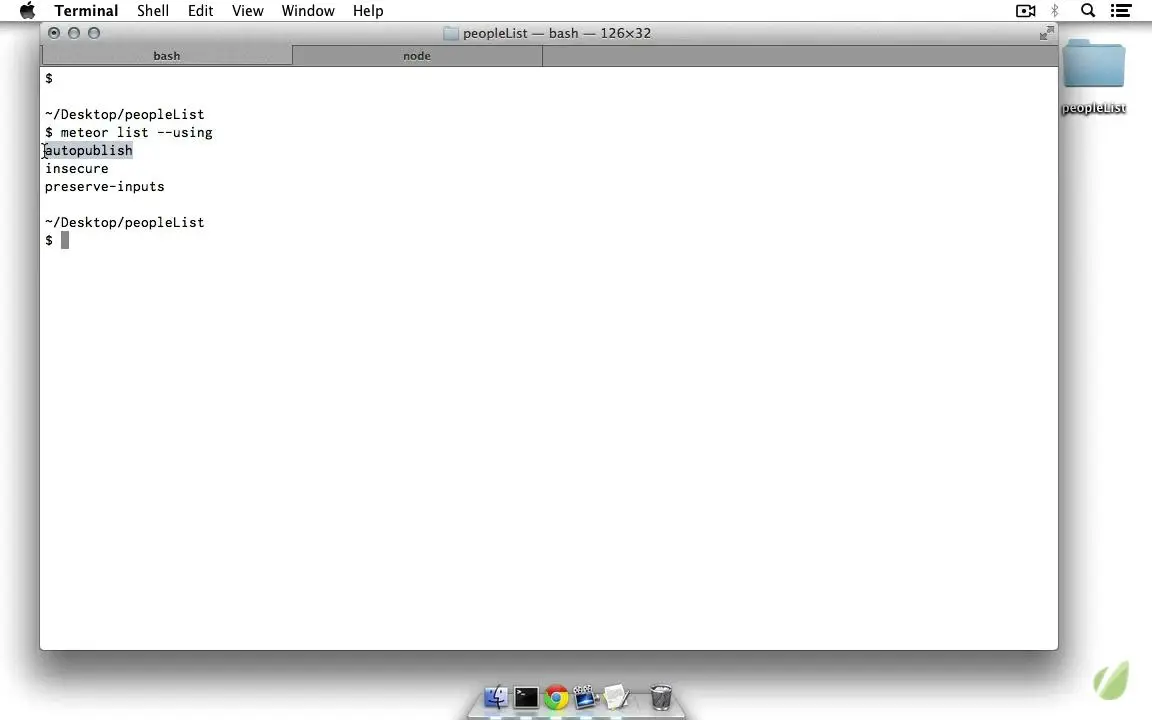1152x720 pixels.
Task: Open the Window menu
Action: coord(308,10)
